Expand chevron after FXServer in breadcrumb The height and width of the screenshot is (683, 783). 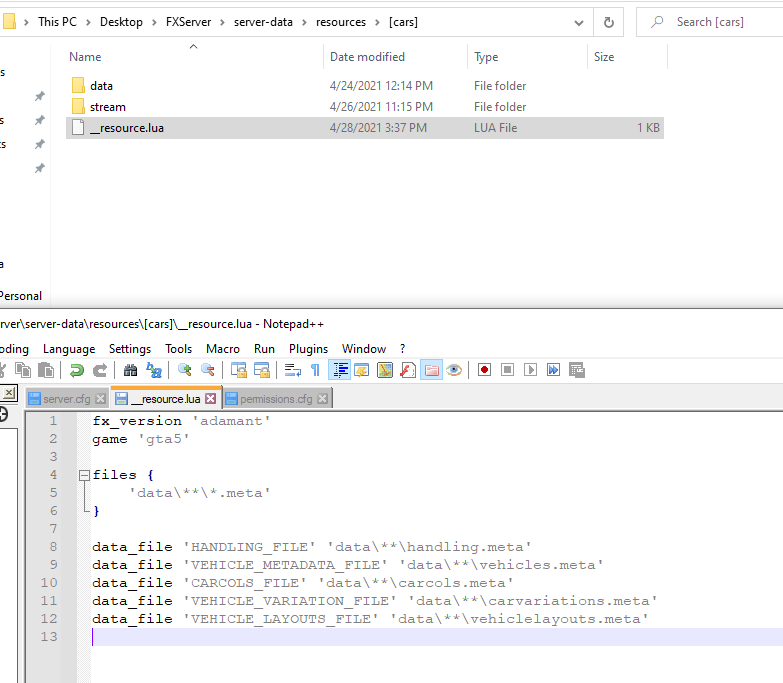tap(222, 22)
